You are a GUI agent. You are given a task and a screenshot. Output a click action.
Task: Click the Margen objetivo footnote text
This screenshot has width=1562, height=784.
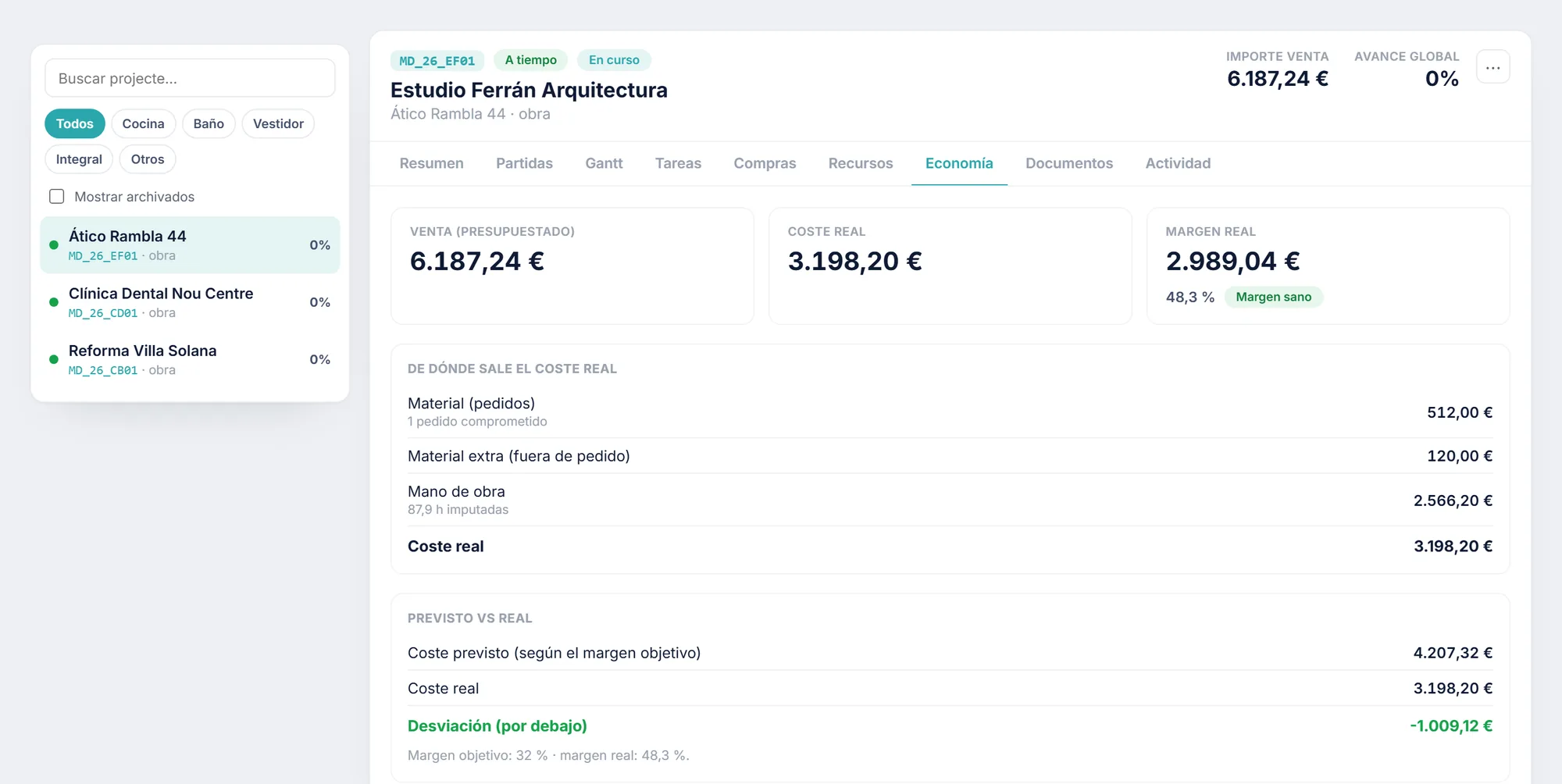click(x=548, y=756)
